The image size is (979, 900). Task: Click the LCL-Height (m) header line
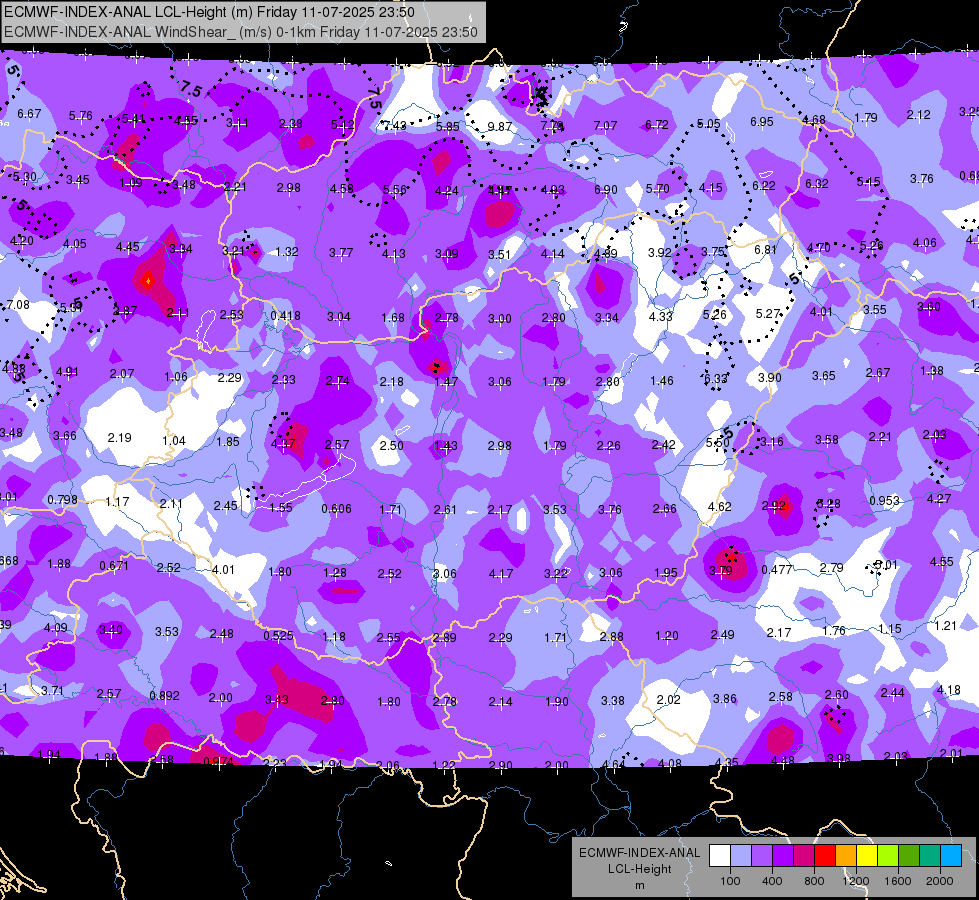click(209, 12)
